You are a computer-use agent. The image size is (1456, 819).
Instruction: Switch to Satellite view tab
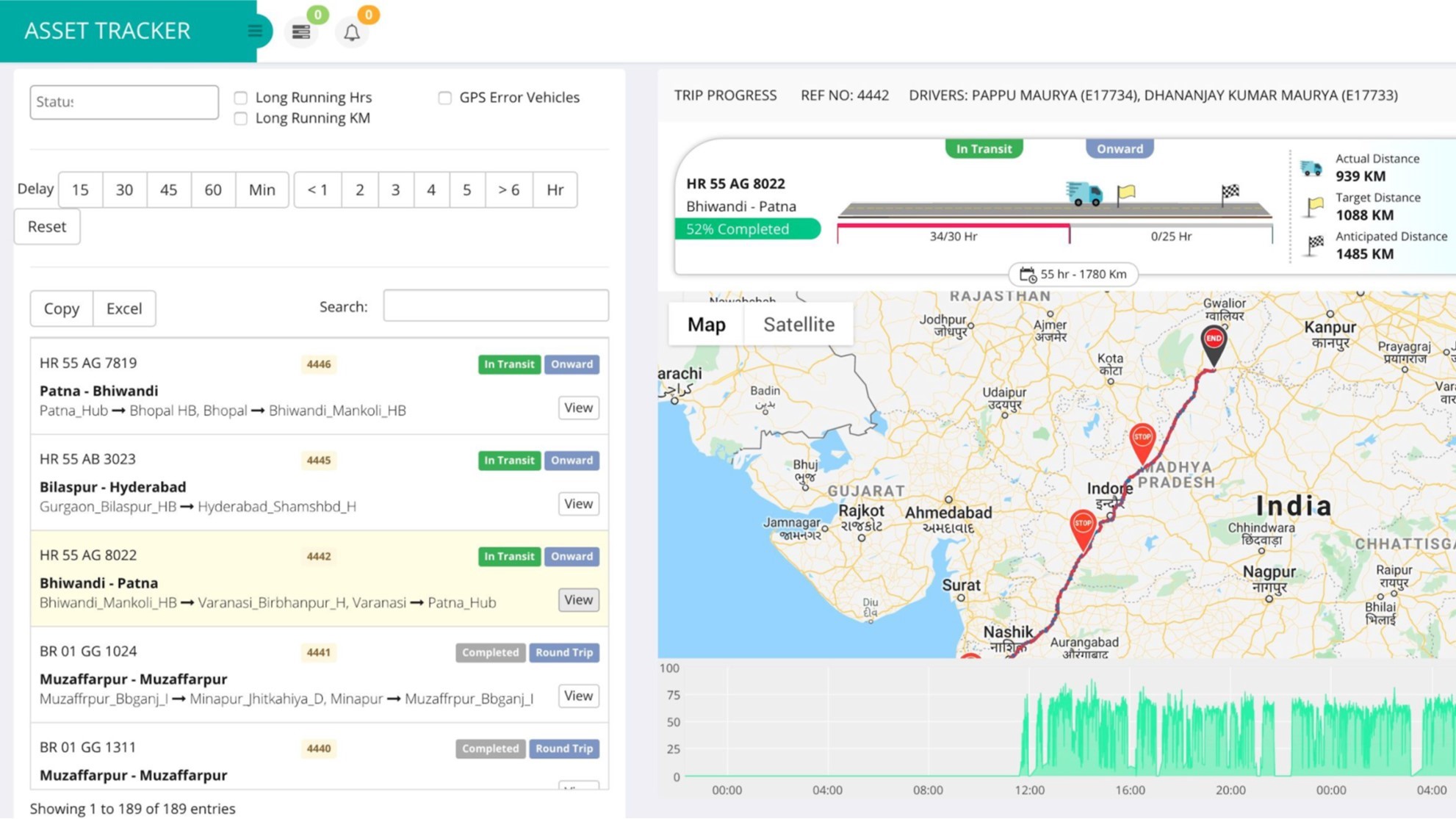point(799,324)
